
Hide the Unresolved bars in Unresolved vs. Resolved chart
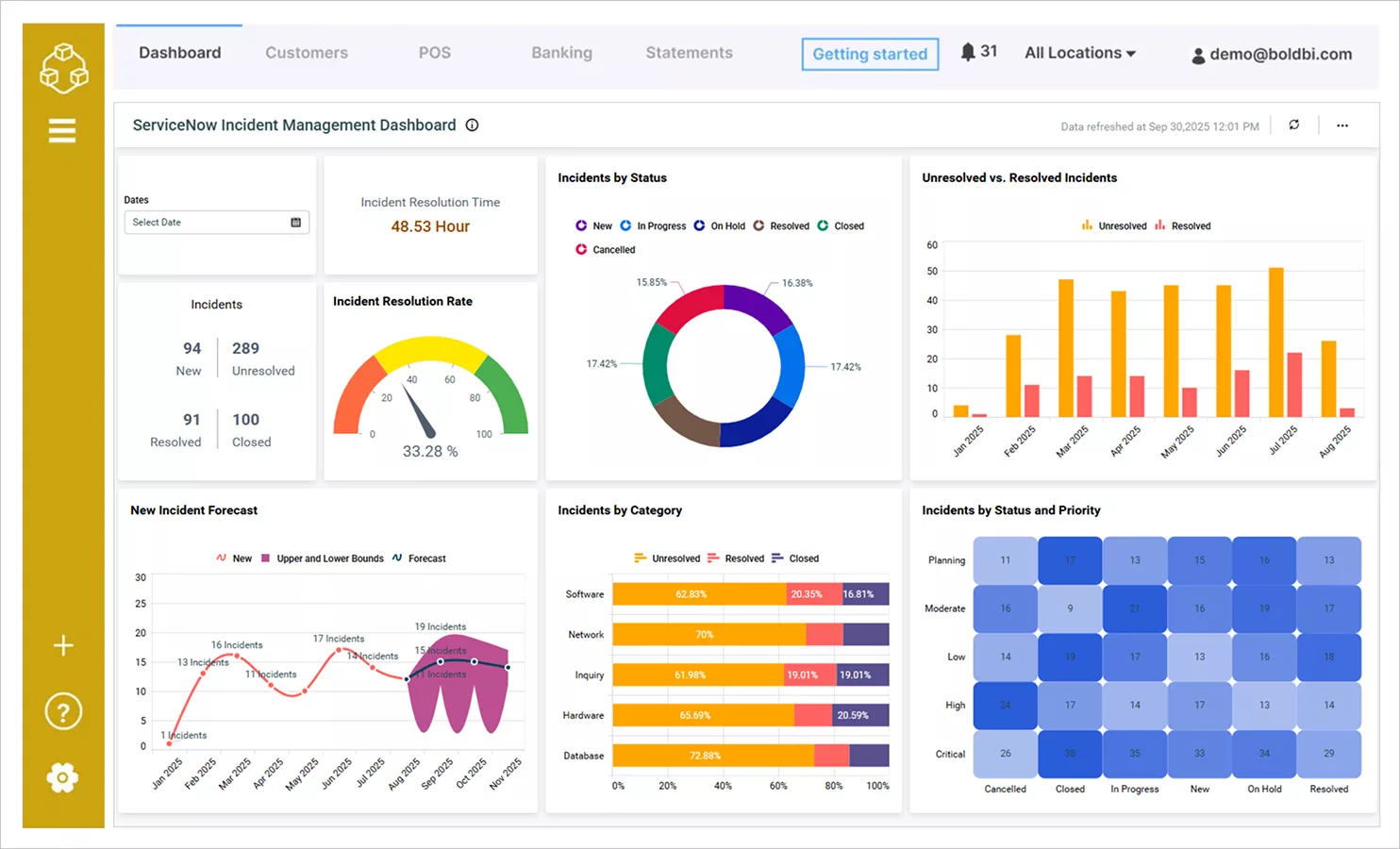click(1113, 225)
